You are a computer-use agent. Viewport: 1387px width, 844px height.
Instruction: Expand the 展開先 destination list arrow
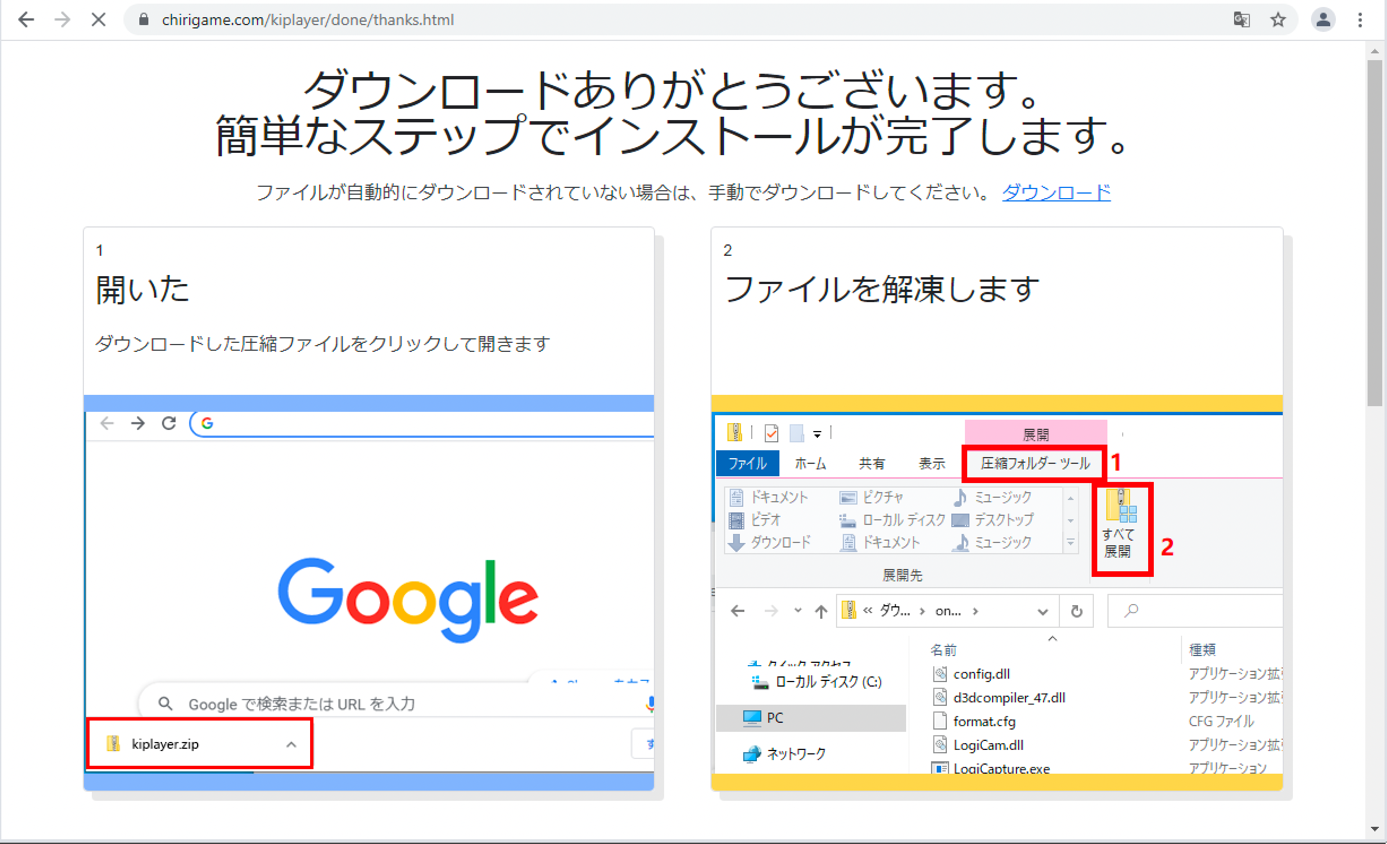pyautogui.click(x=1071, y=543)
